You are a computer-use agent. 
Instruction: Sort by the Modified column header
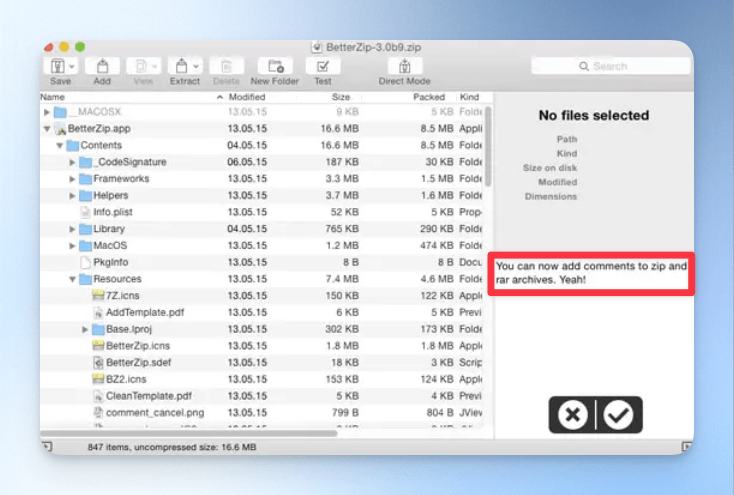pos(246,97)
